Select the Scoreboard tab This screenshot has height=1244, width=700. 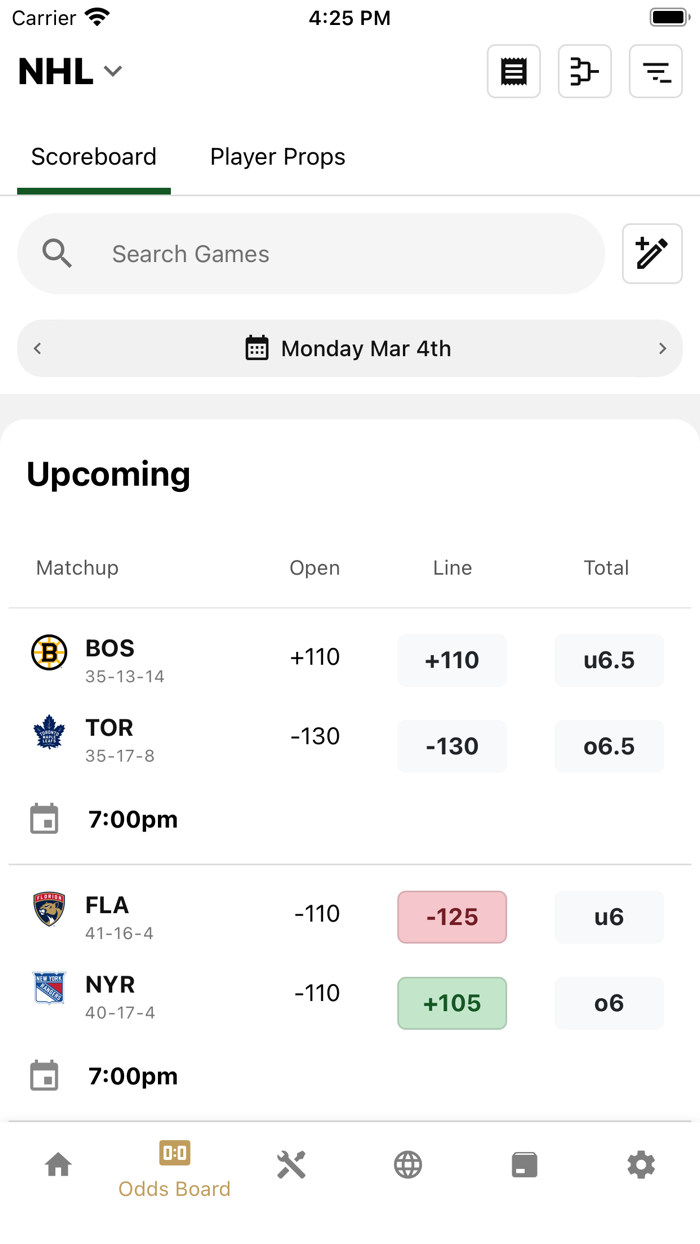pyautogui.click(x=94, y=157)
